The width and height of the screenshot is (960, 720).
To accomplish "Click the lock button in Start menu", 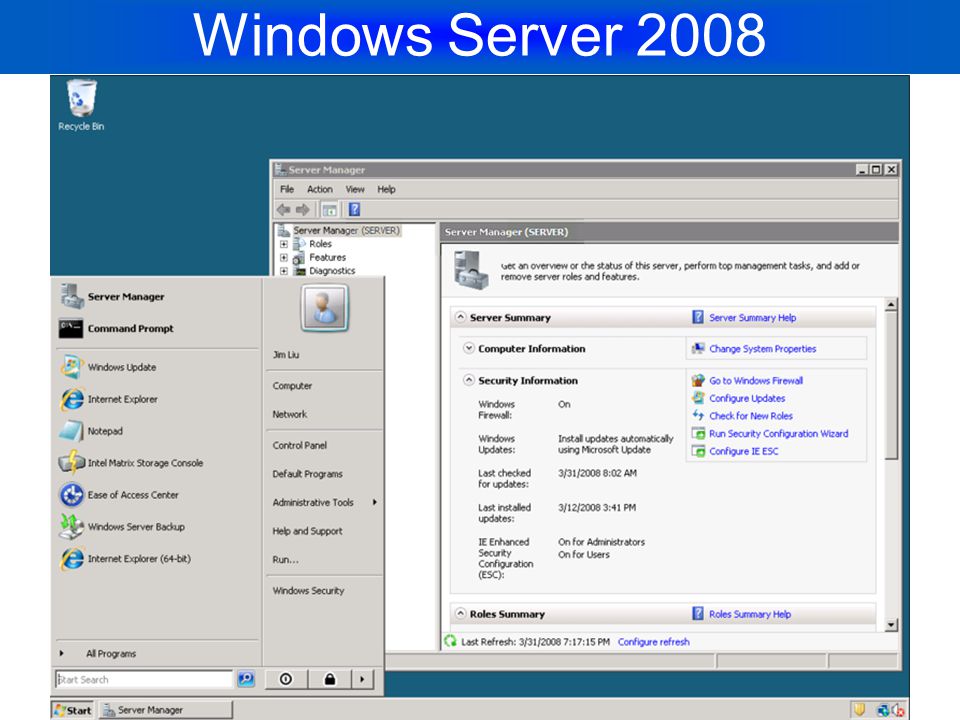I will point(329,679).
